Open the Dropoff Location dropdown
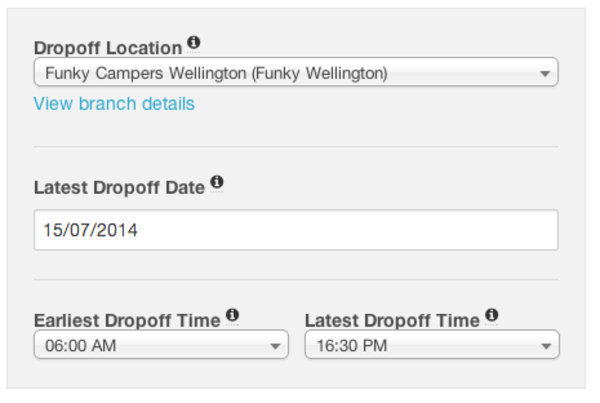 tap(296, 72)
